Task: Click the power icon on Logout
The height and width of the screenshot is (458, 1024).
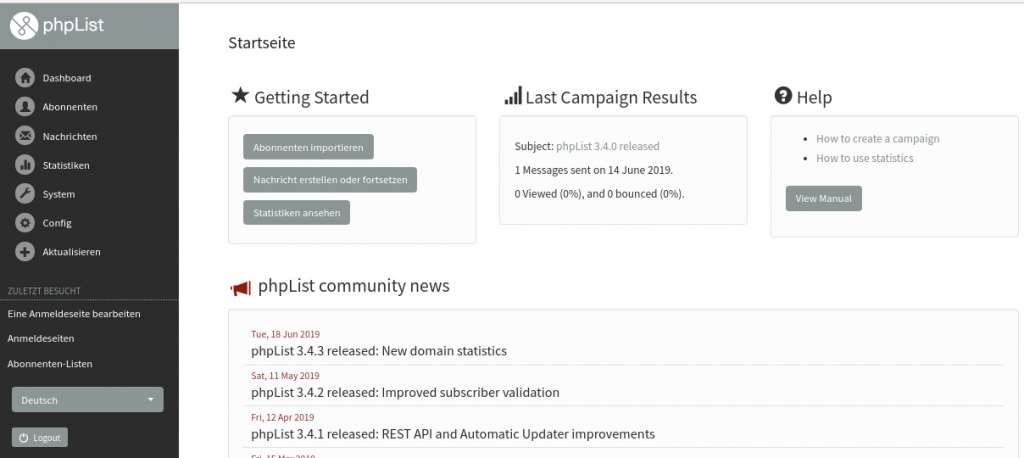Action: [x=24, y=438]
